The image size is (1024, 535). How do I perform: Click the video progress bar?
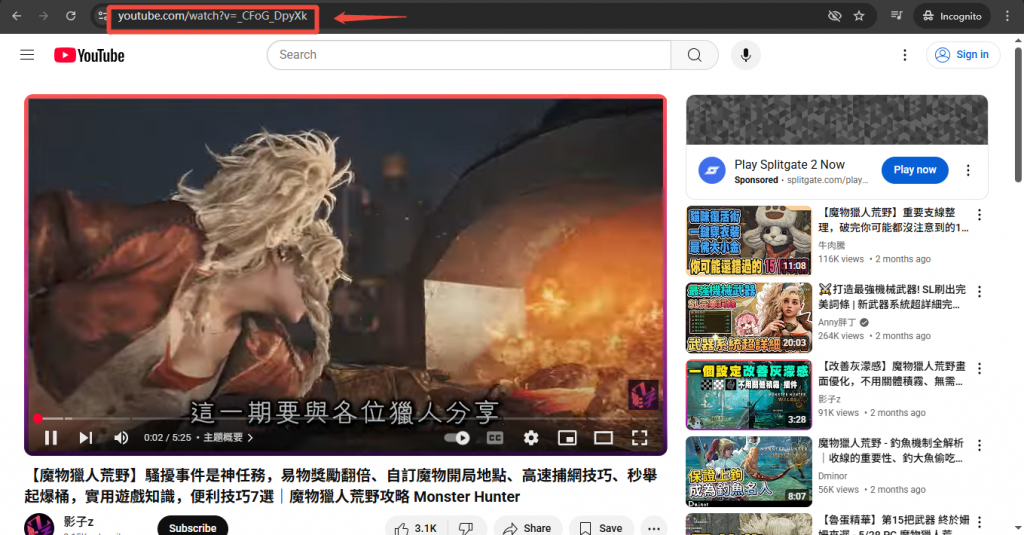coord(345,418)
